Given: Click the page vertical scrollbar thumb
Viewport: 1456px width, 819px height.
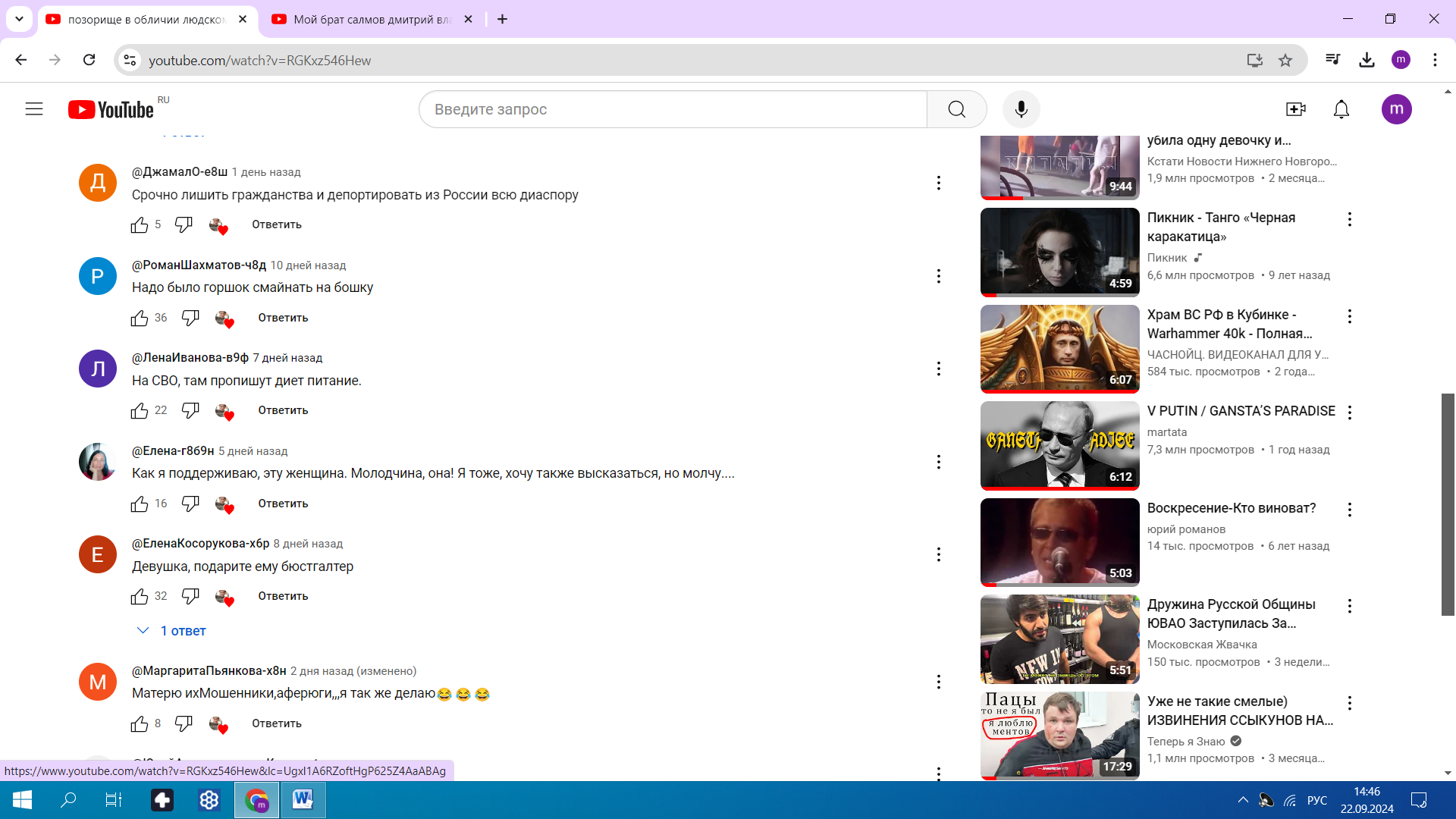Looking at the screenshot, I should click(x=1448, y=504).
